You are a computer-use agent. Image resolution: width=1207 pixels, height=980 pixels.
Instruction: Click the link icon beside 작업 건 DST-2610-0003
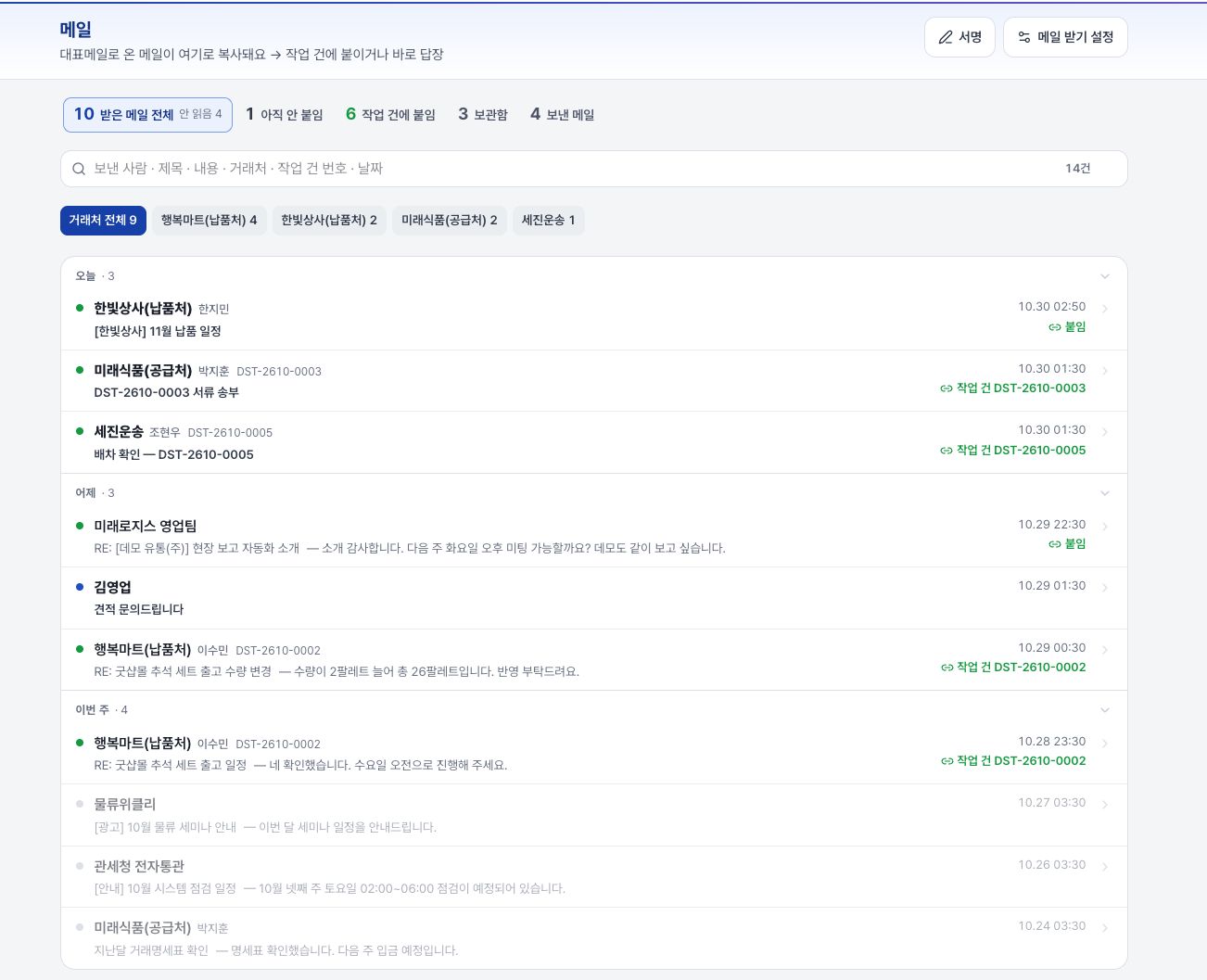pyautogui.click(x=946, y=388)
